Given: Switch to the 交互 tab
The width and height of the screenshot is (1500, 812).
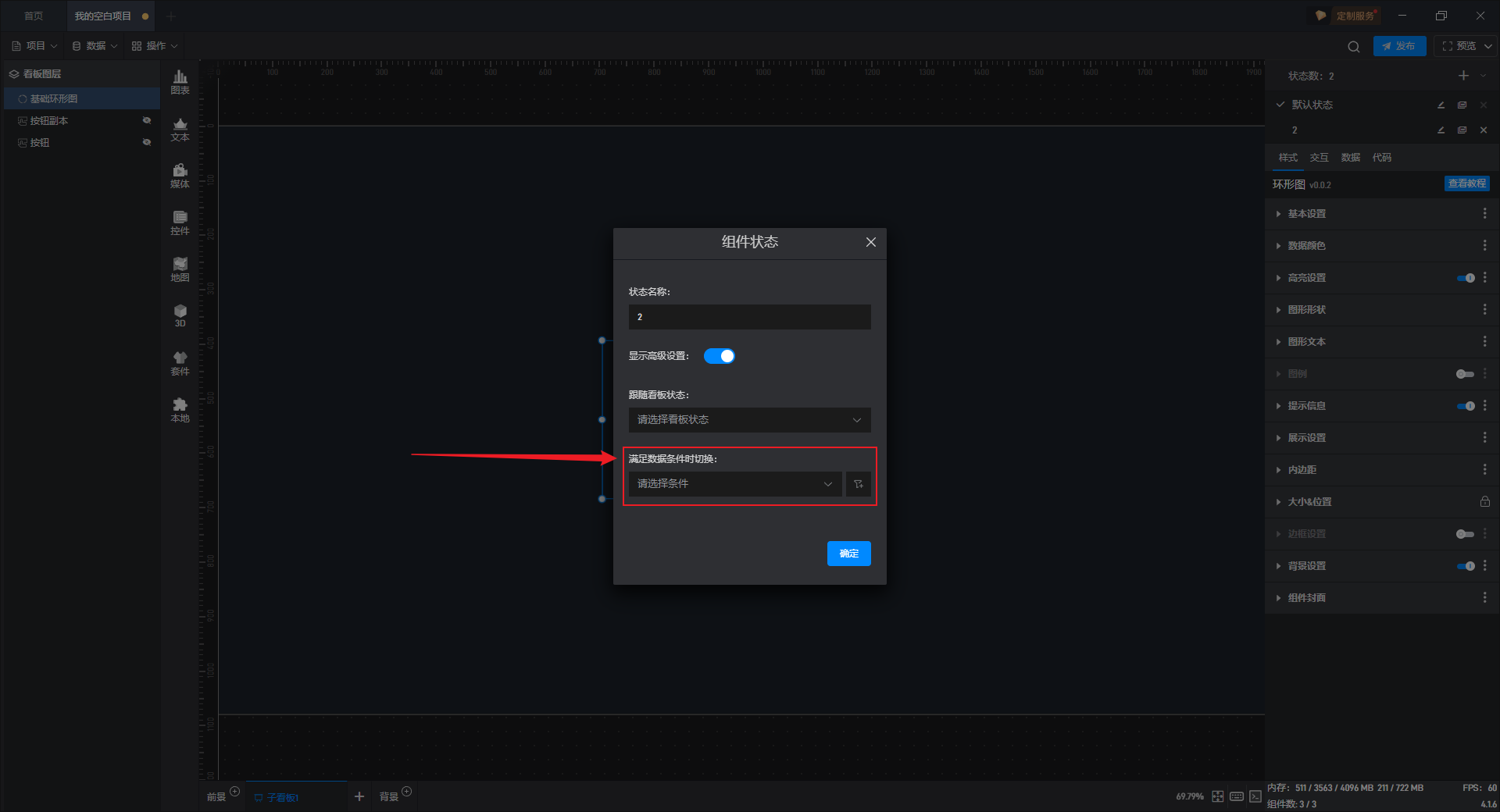Looking at the screenshot, I should tap(1320, 158).
